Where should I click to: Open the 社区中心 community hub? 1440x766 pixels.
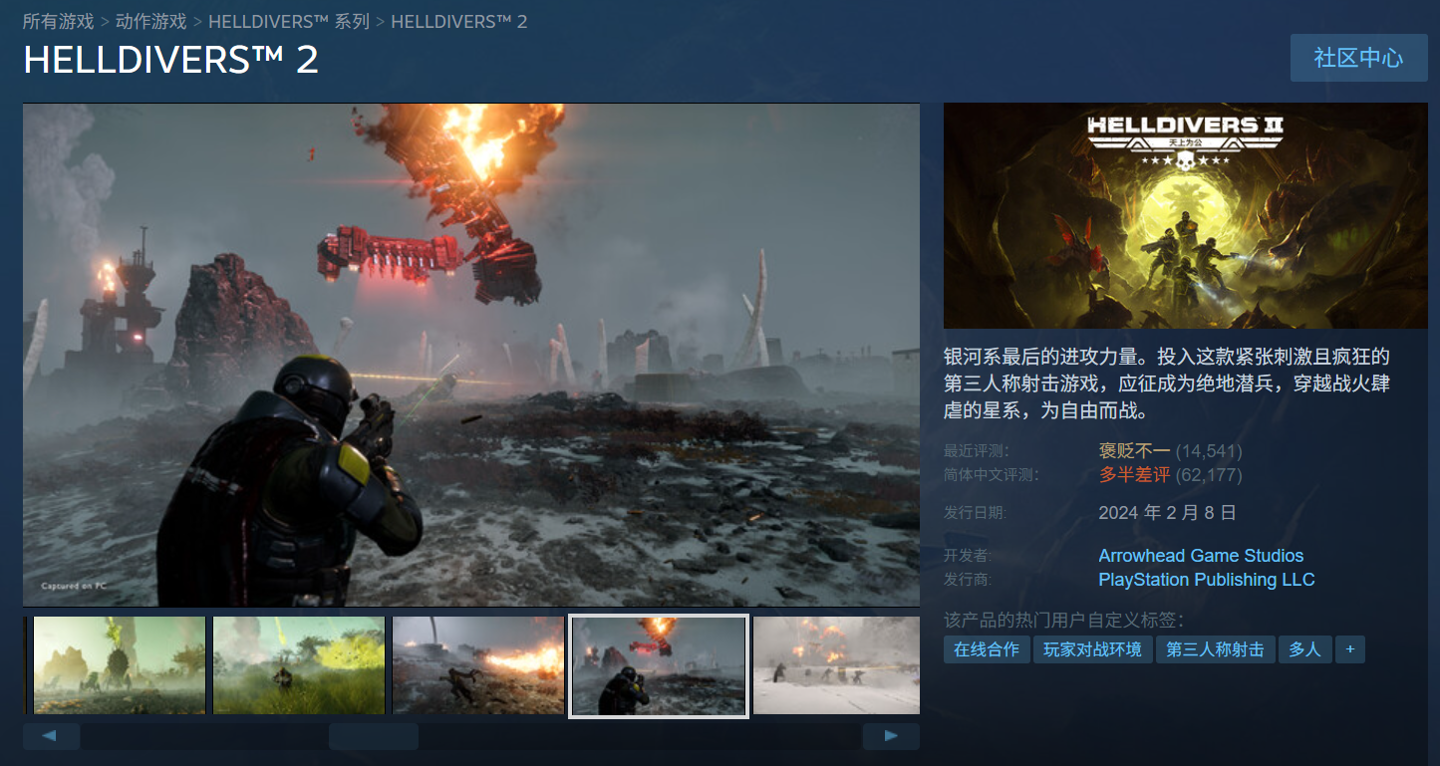click(x=1358, y=58)
